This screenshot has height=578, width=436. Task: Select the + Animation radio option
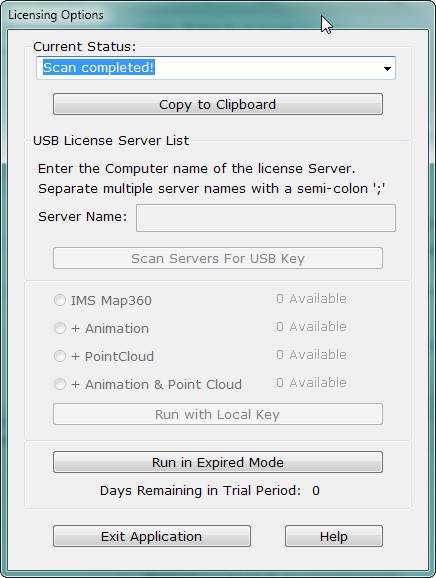coord(60,328)
